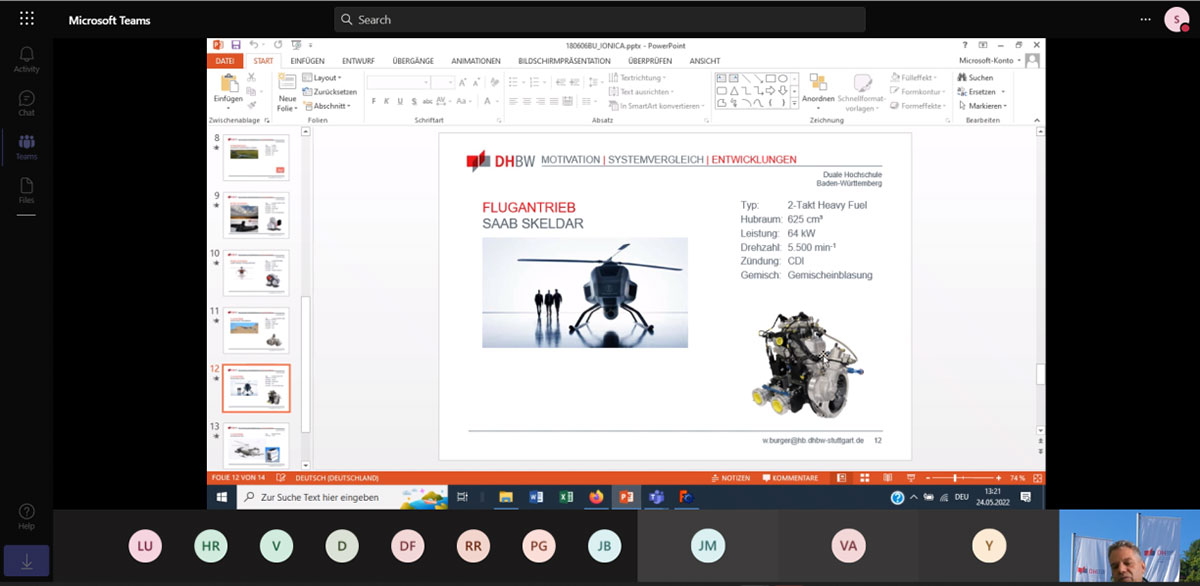
Task: Fit slide to current window
Action: pyautogui.click(x=1038, y=478)
